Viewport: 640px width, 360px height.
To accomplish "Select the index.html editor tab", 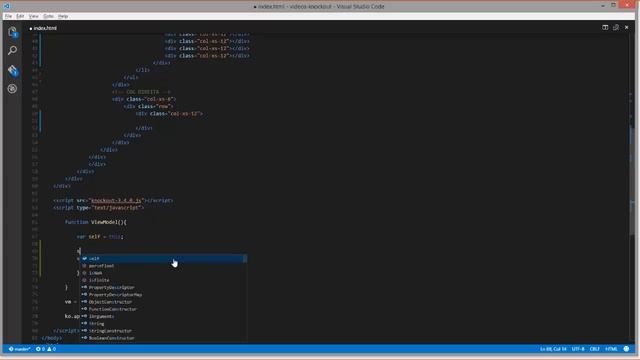I will click(43, 28).
